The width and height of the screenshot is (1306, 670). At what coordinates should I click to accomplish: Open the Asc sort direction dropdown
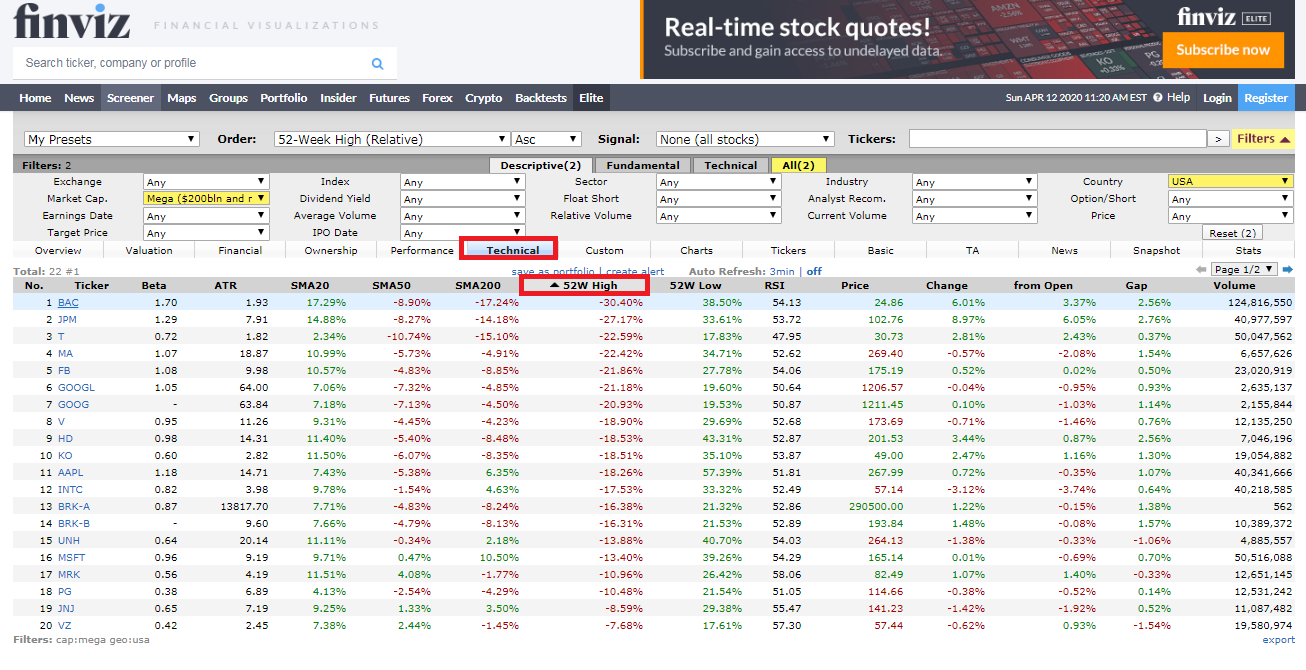546,139
